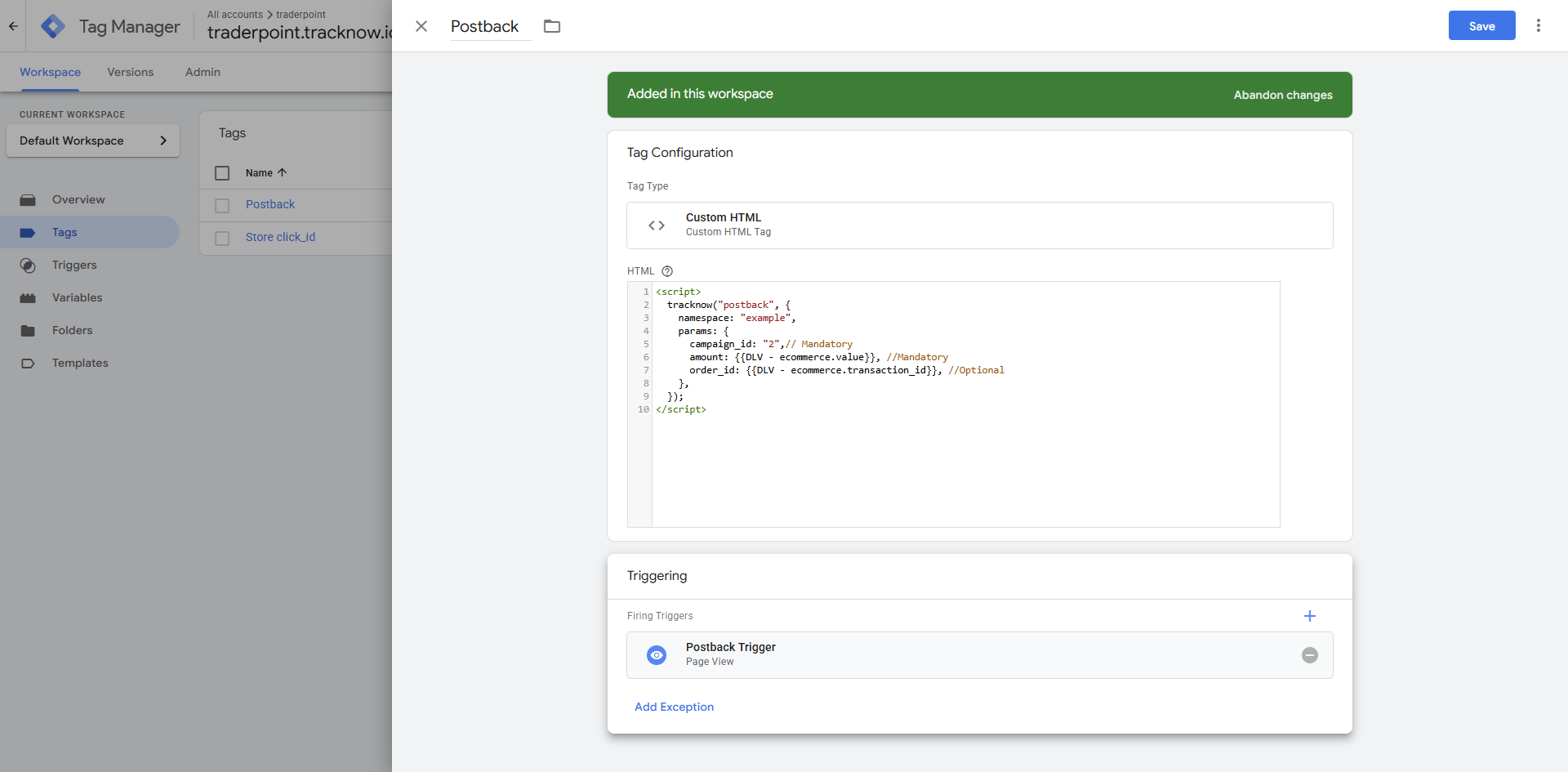Click the Postback Trigger eye icon
Viewport: 1568px width, 772px height.
(x=657, y=655)
